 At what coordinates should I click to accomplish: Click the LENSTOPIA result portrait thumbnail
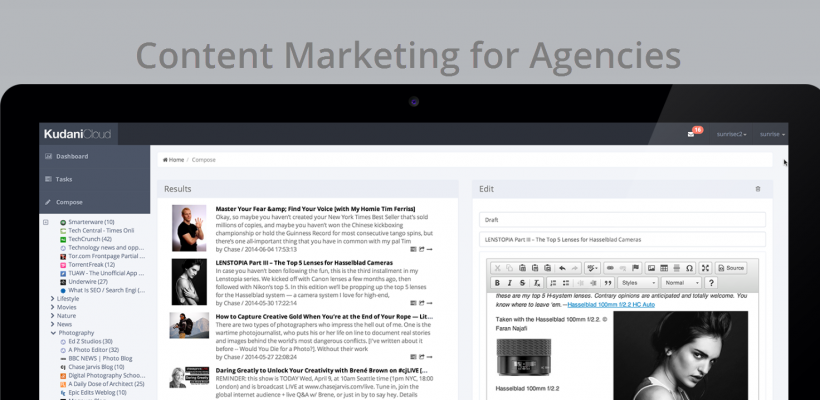(189, 282)
